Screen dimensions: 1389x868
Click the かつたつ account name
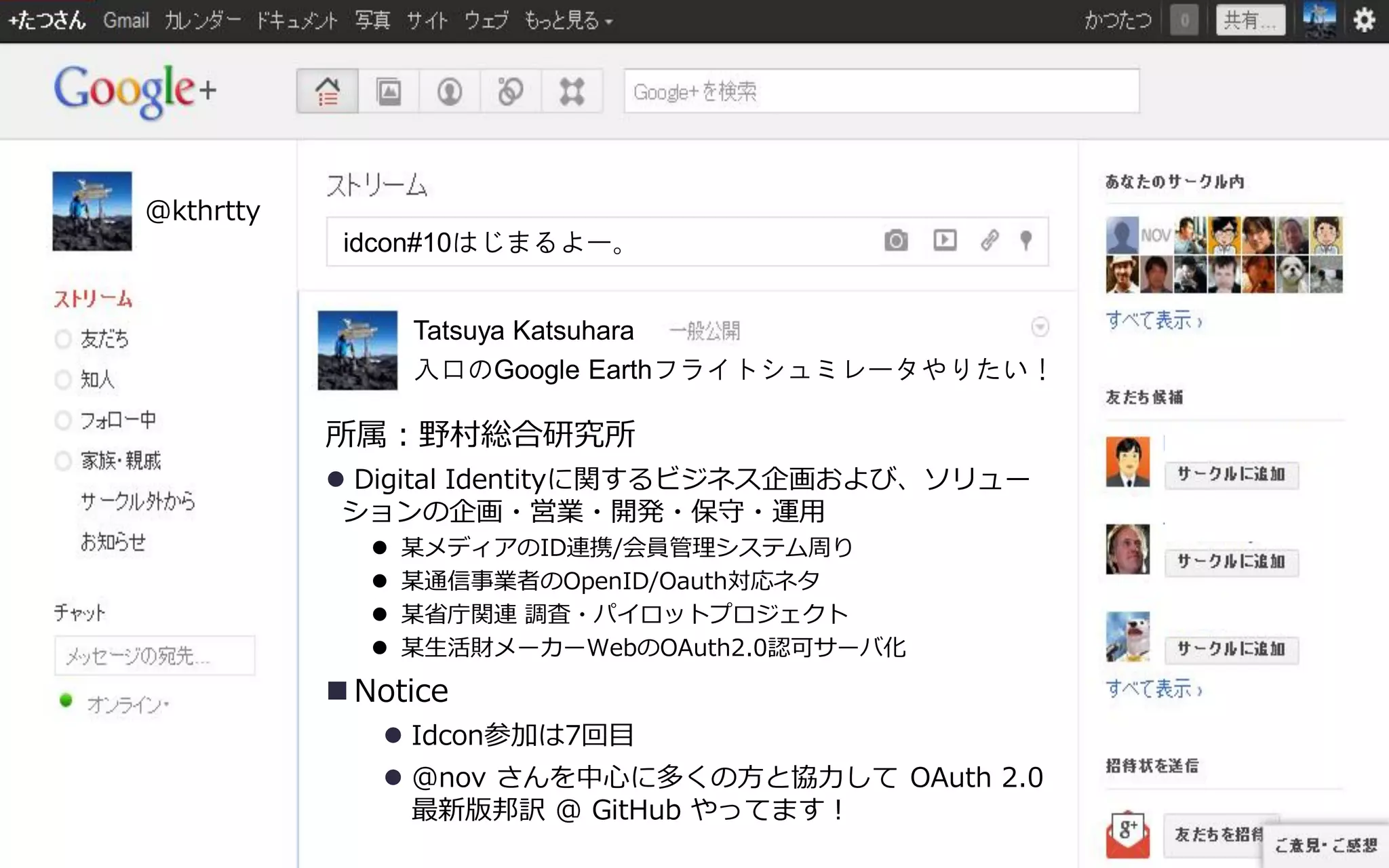(1118, 20)
